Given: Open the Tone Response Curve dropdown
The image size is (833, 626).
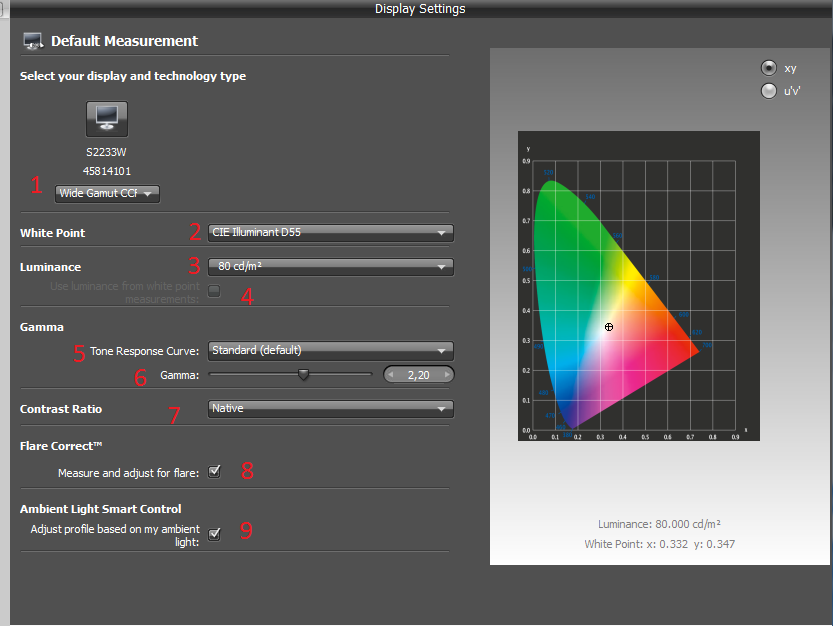Looking at the screenshot, I should click(330, 351).
